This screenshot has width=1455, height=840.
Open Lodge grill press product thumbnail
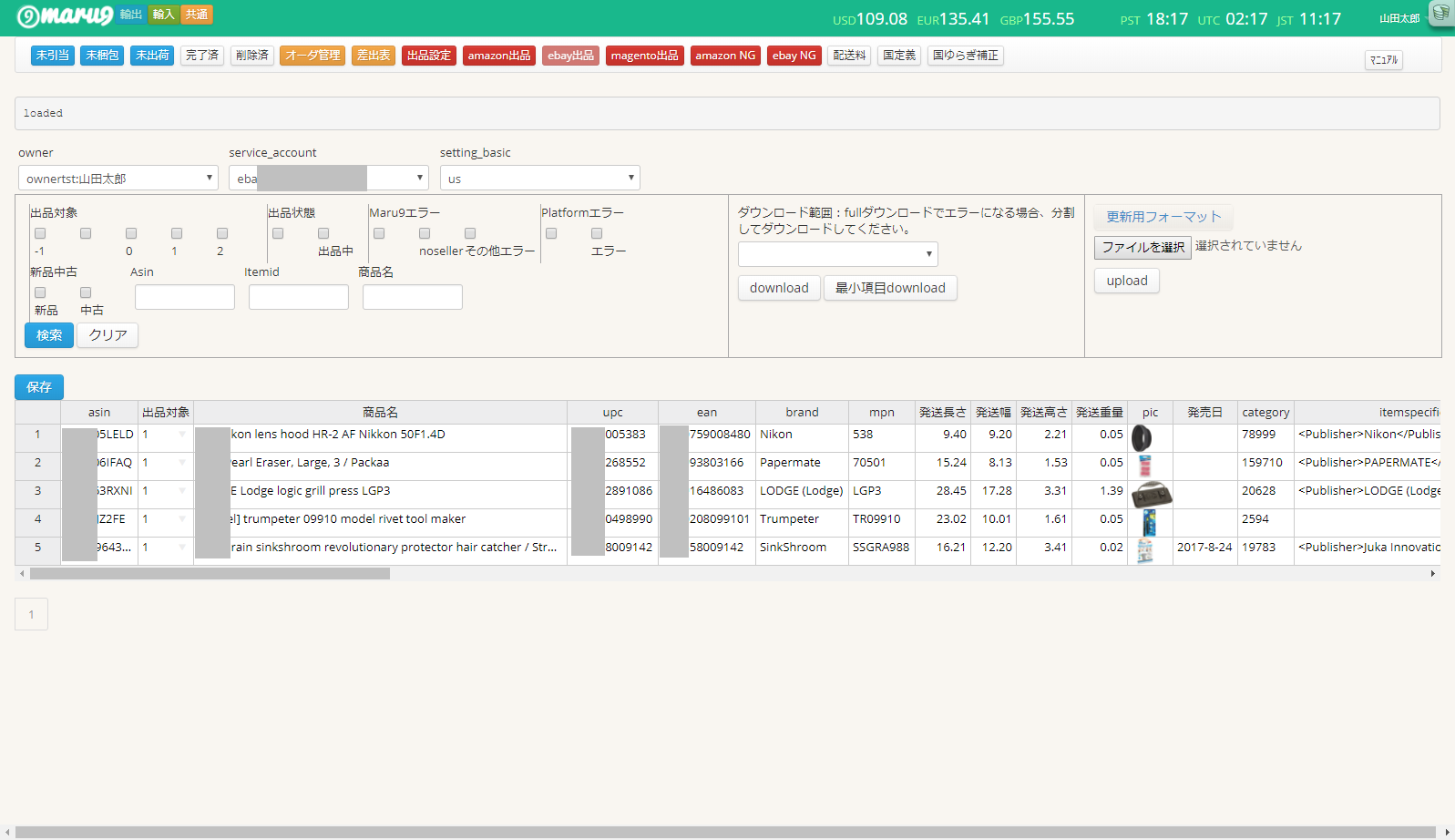coord(1151,495)
